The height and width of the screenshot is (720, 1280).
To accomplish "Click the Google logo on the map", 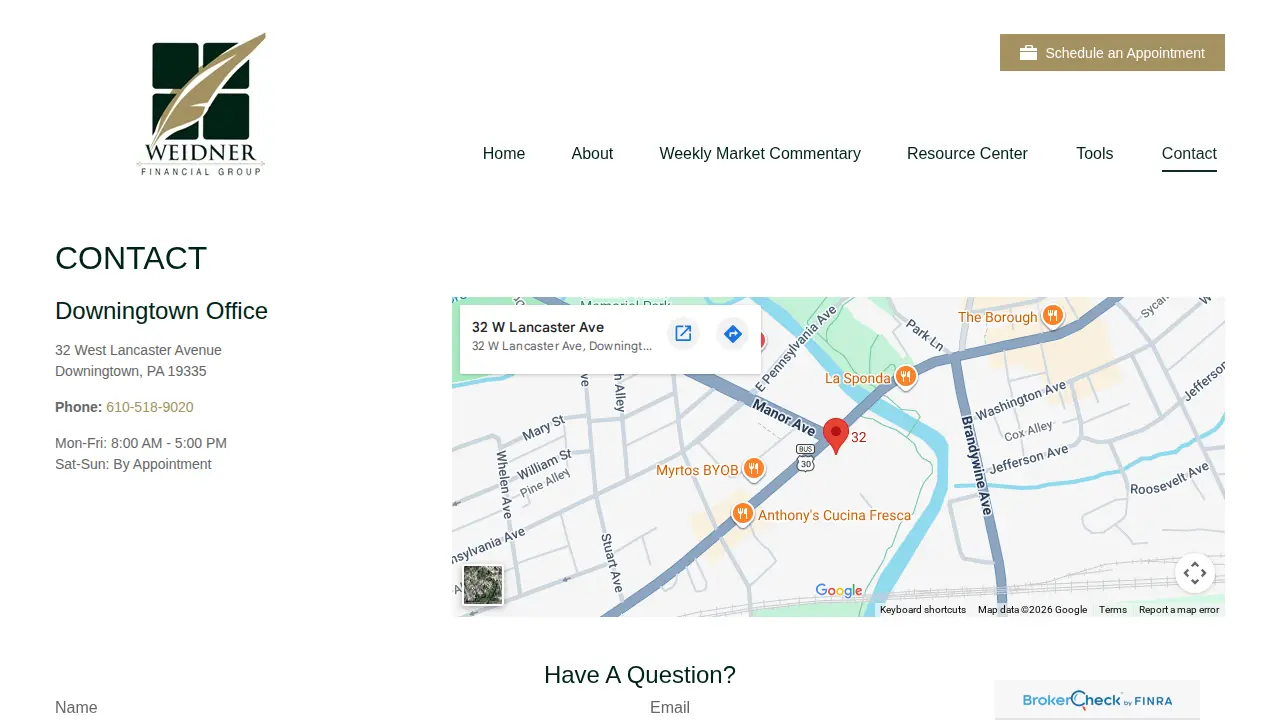I will [x=839, y=591].
